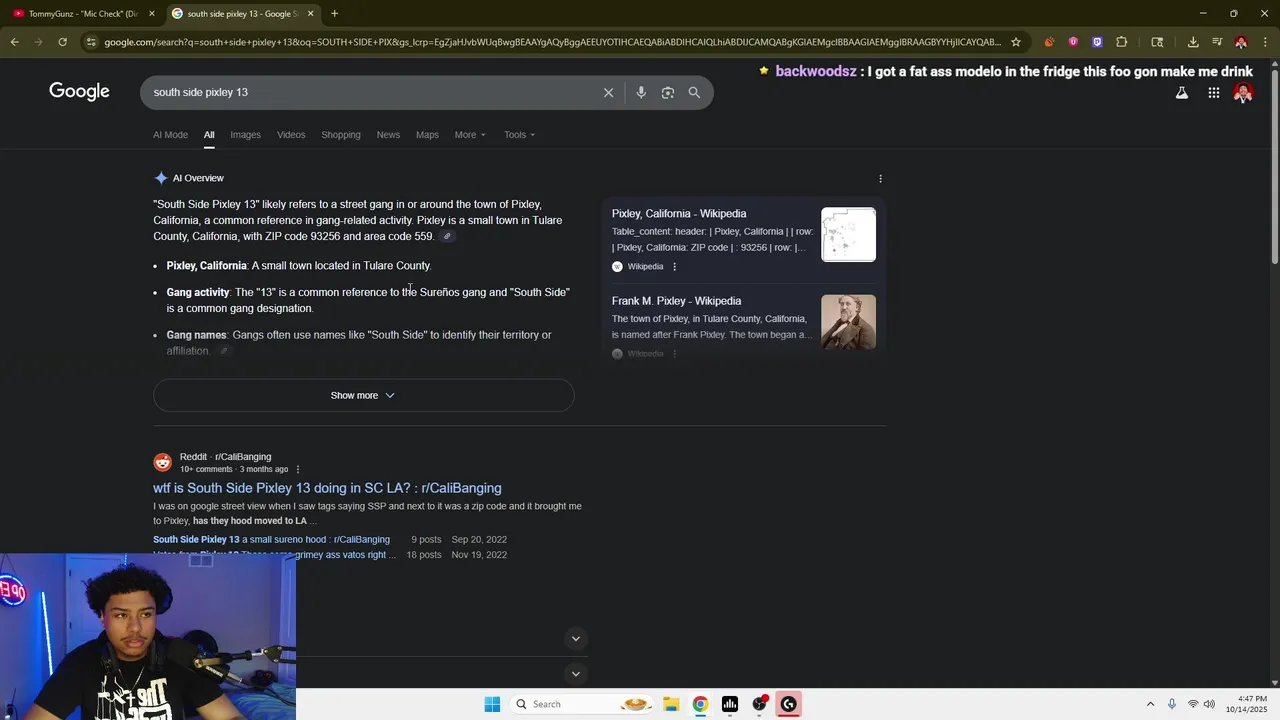Viewport: 1280px width, 720px height.
Task: Open OBS Studio from the taskbar
Action: click(759, 704)
